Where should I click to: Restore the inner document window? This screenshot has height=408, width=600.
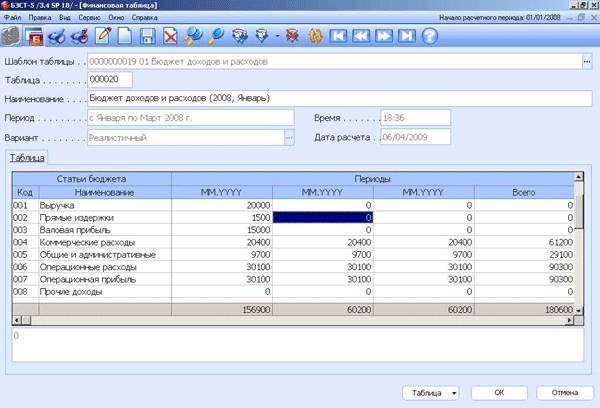click(581, 18)
